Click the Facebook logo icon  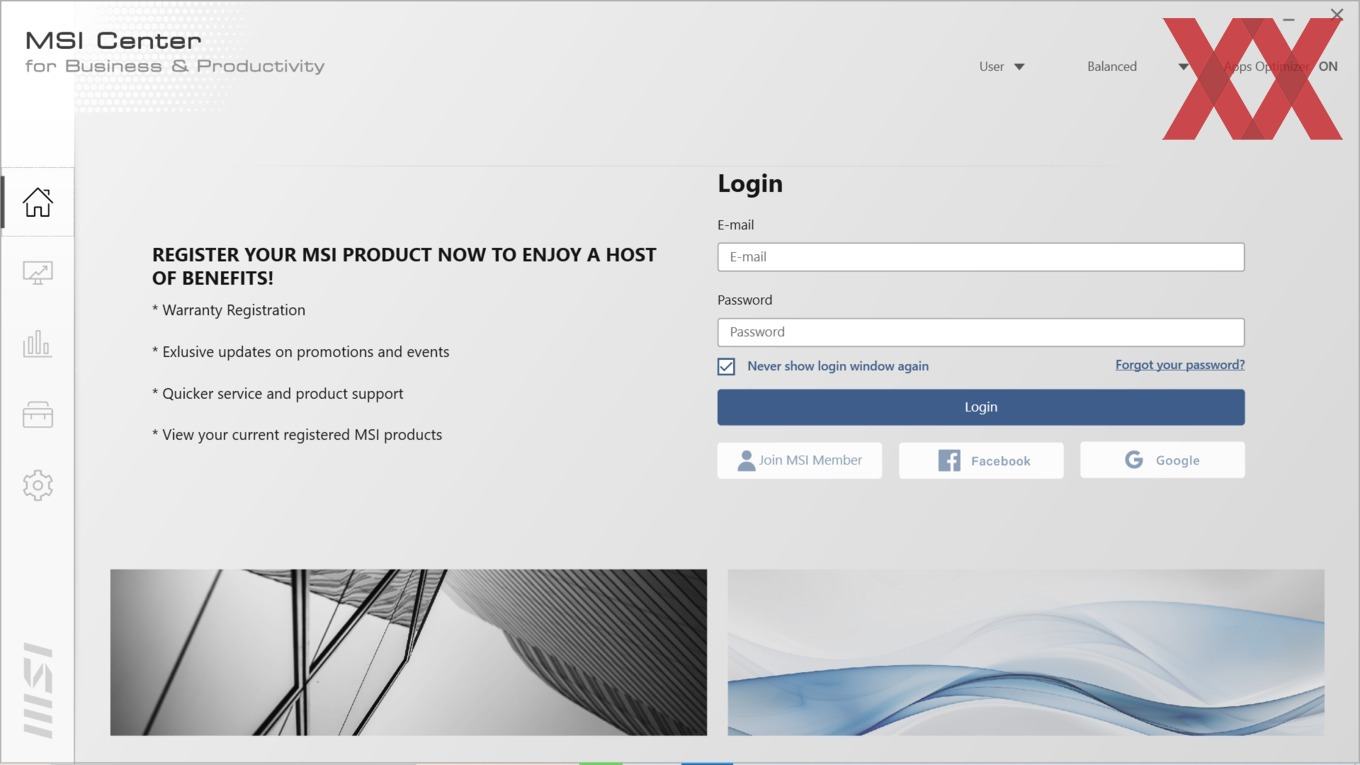[x=949, y=460]
